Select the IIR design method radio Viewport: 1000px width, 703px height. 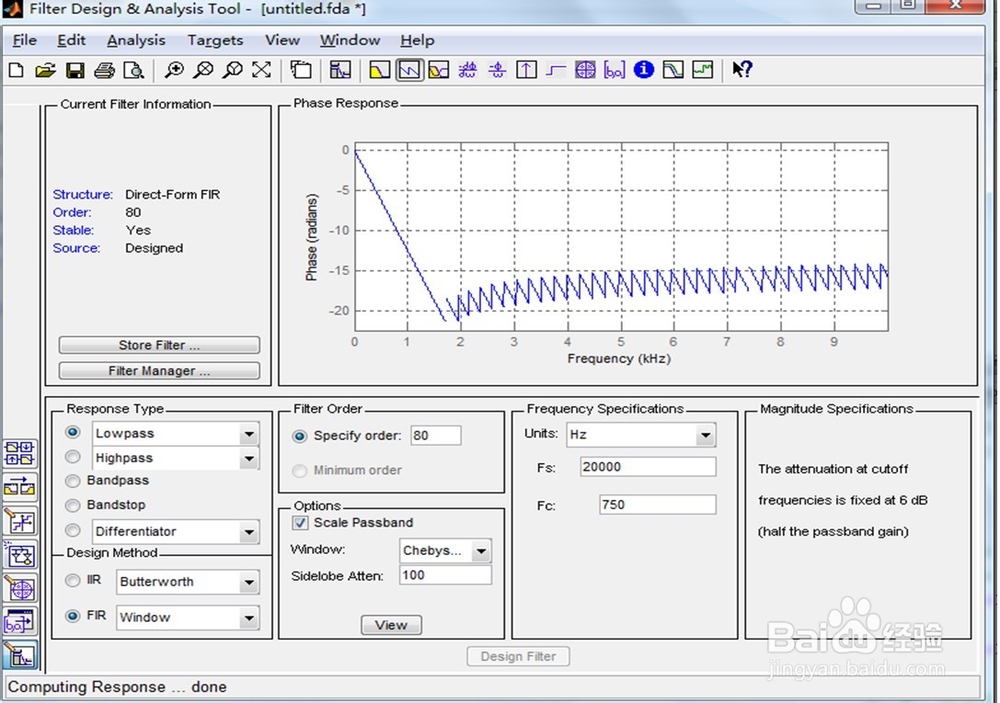click(73, 581)
